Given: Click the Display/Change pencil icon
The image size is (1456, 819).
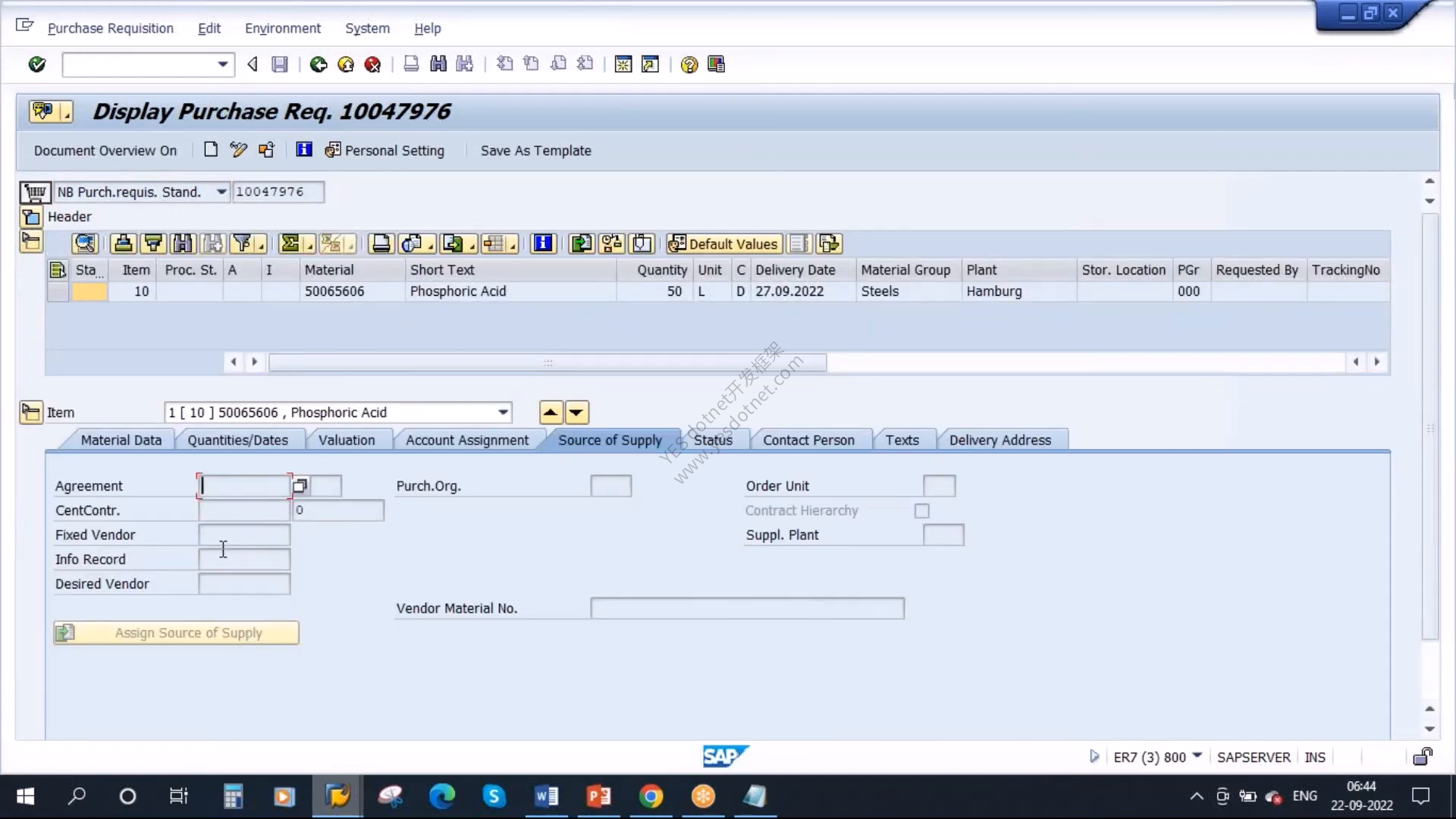Looking at the screenshot, I should pos(238,150).
